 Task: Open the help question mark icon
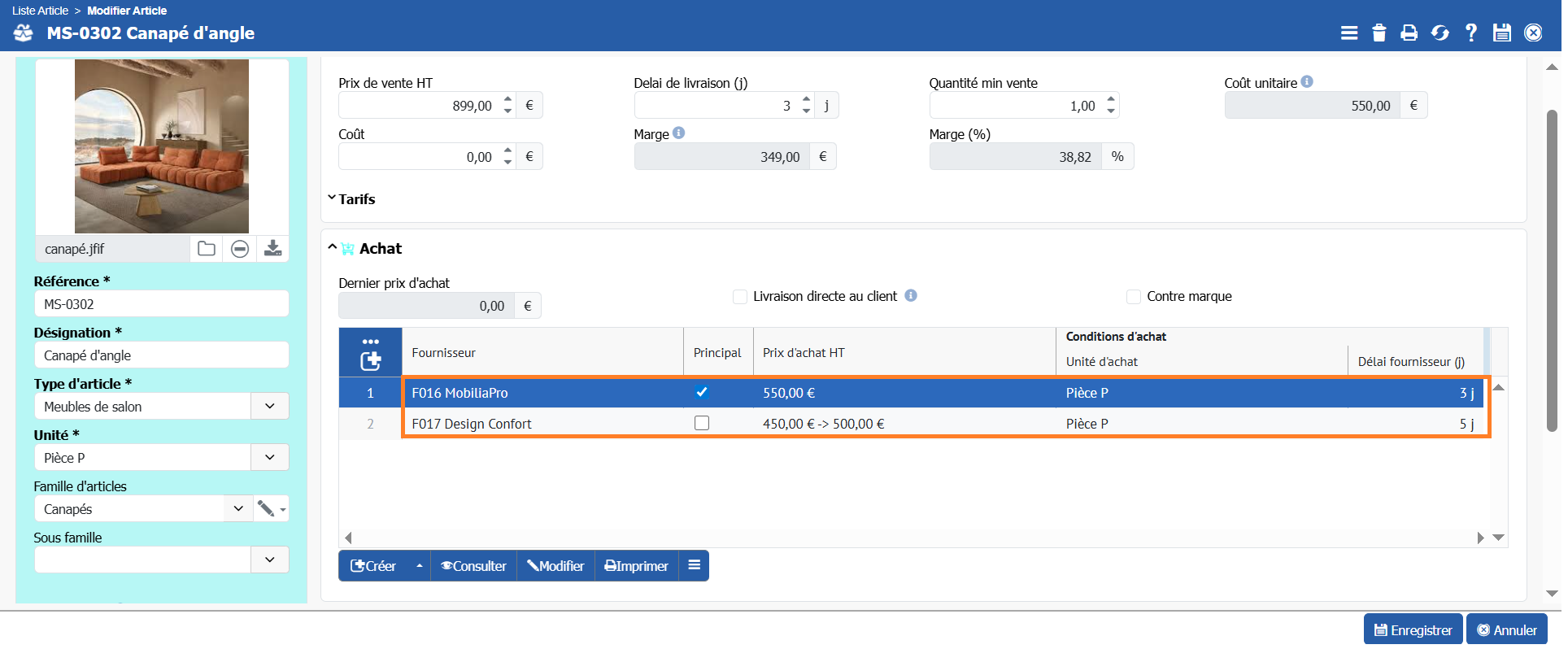click(x=1470, y=33)
